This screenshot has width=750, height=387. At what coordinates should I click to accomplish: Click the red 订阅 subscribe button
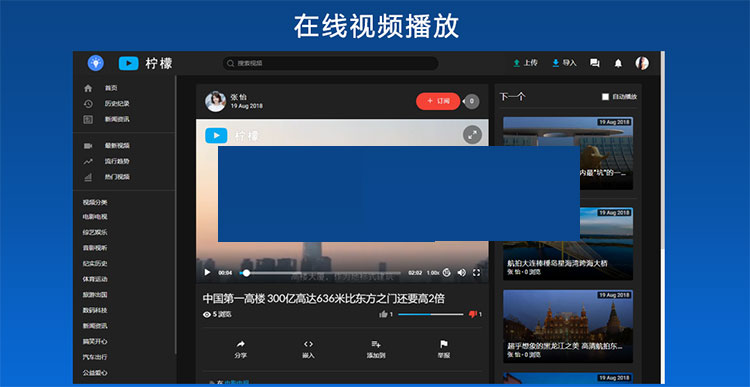(x=438, y=101)
